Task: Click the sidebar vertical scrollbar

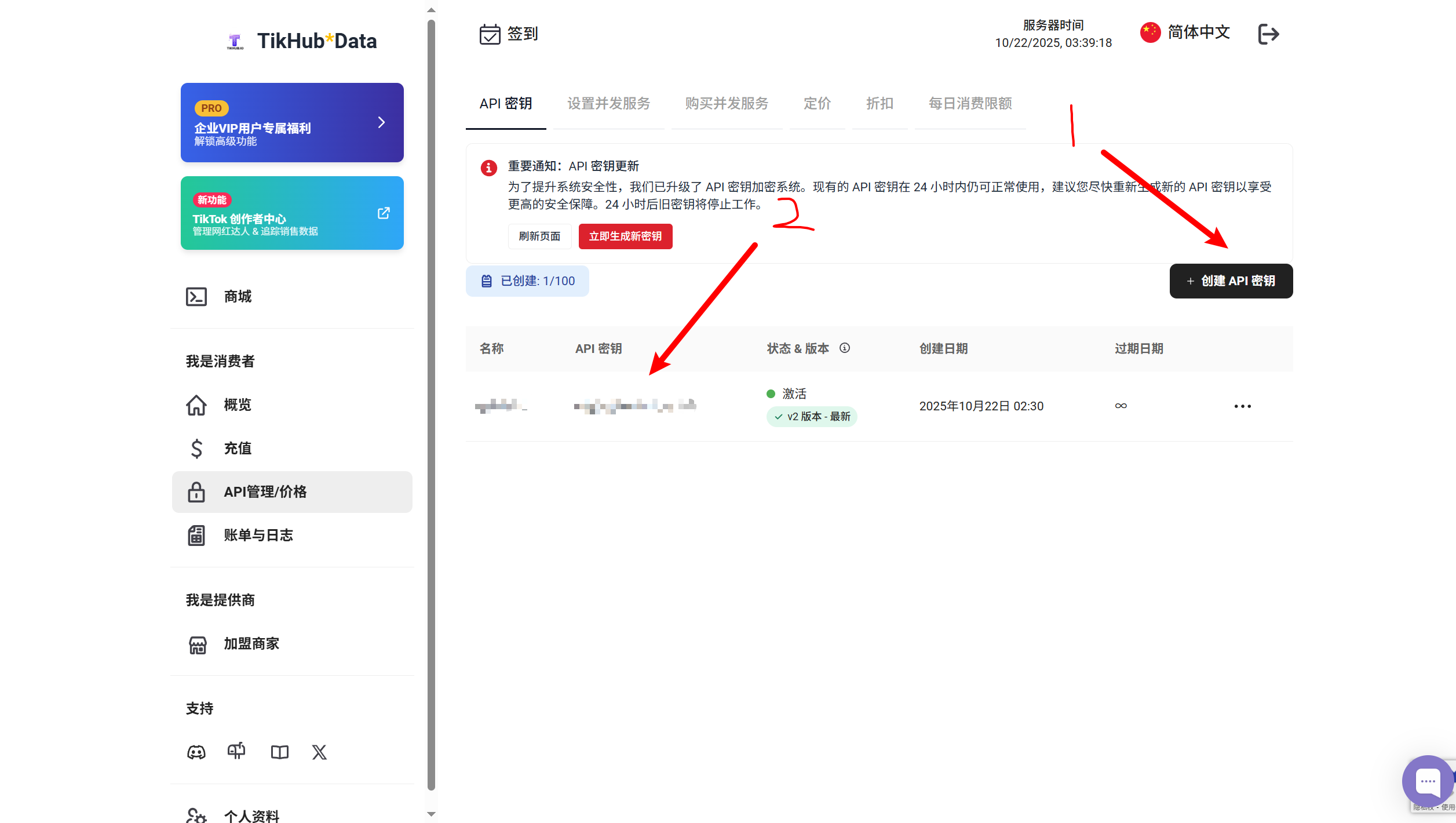Action: [431, 406]
